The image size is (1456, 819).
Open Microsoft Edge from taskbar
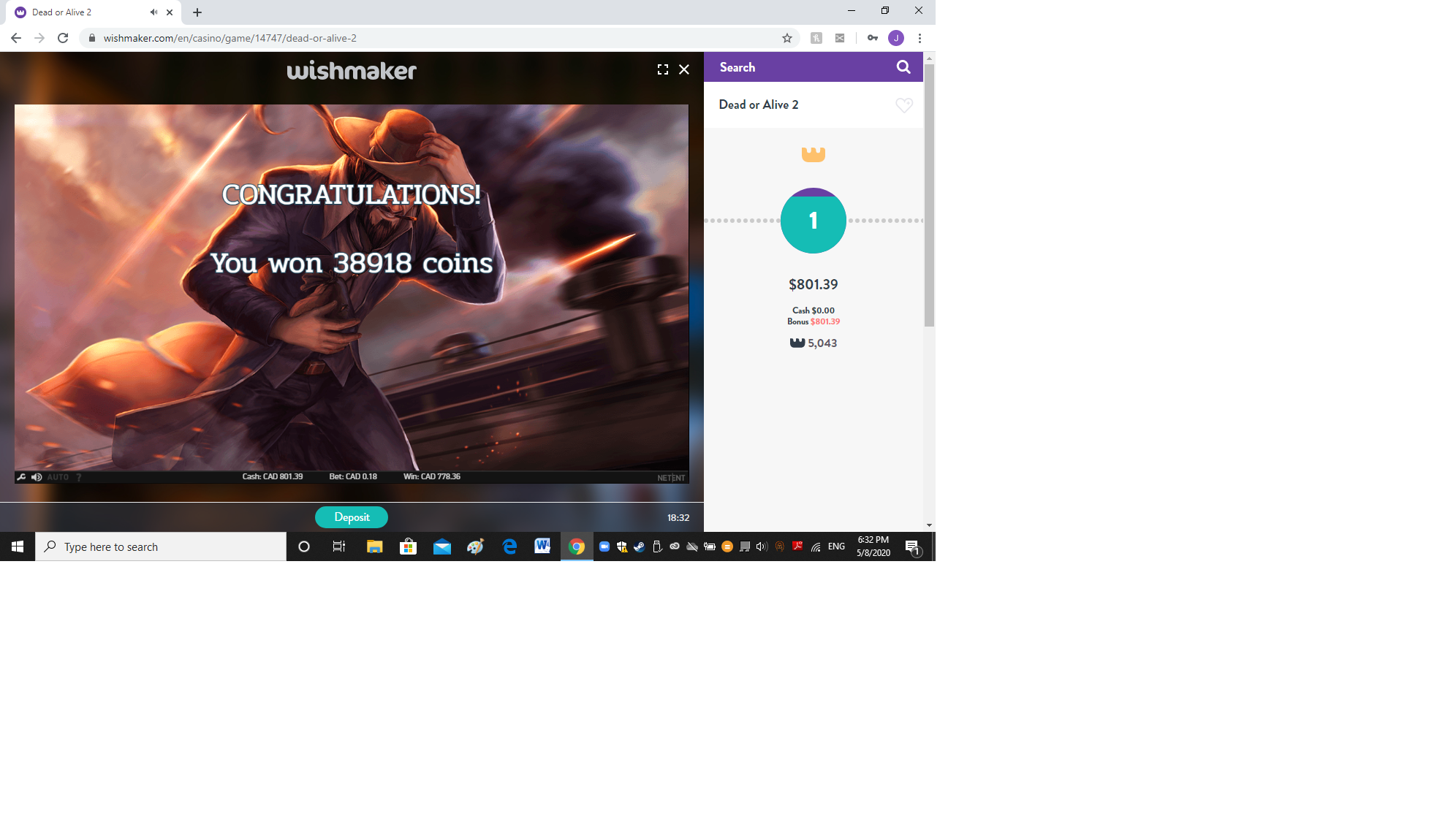point(509,546)
